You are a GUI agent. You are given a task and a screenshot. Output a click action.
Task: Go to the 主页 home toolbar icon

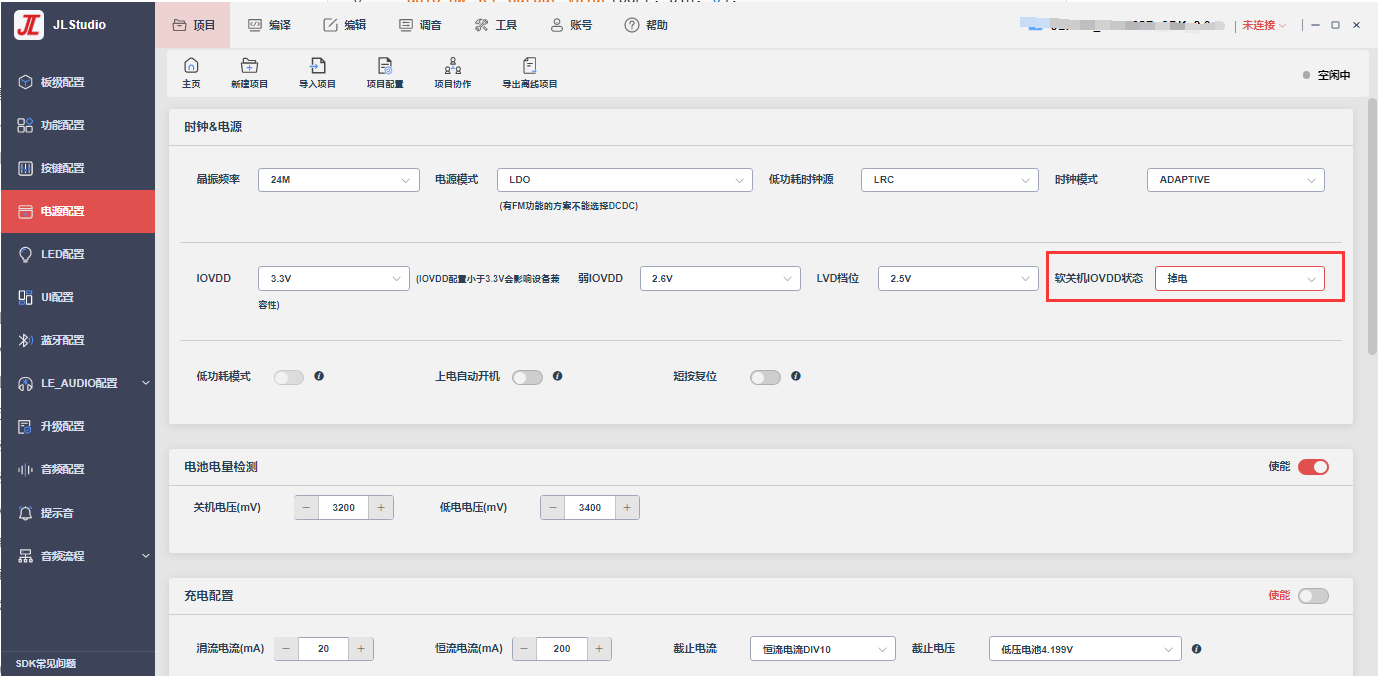[x=191, y=73]
